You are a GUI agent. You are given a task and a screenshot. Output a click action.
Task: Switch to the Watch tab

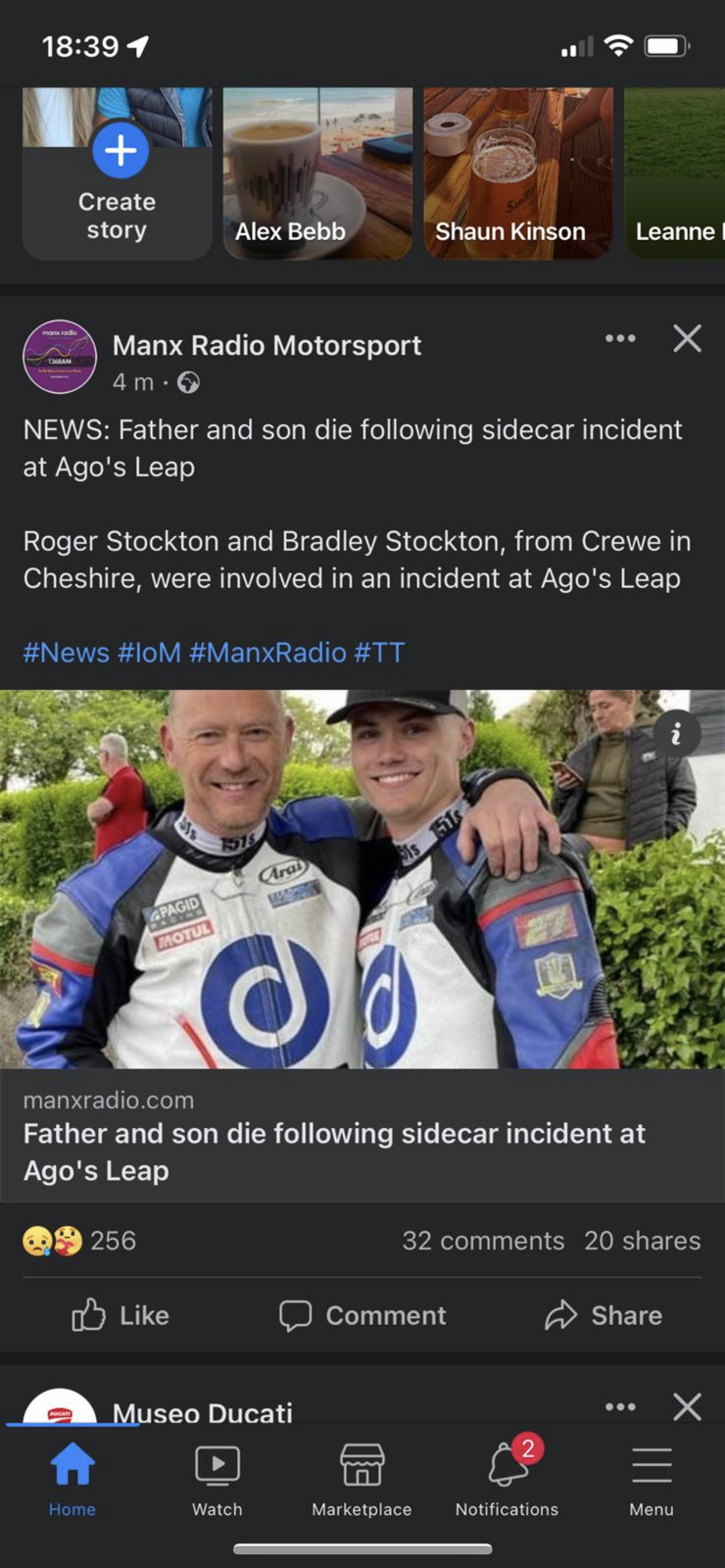coord(217,1480)
